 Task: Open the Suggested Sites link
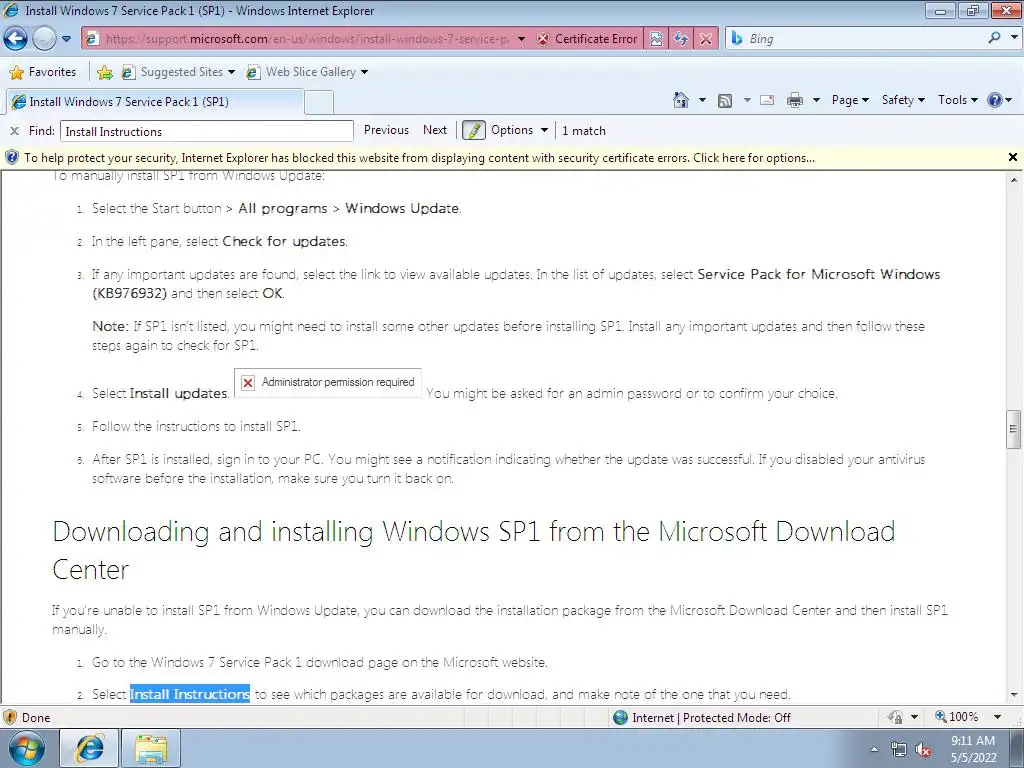pyautogui.click(x=178, y=72)
